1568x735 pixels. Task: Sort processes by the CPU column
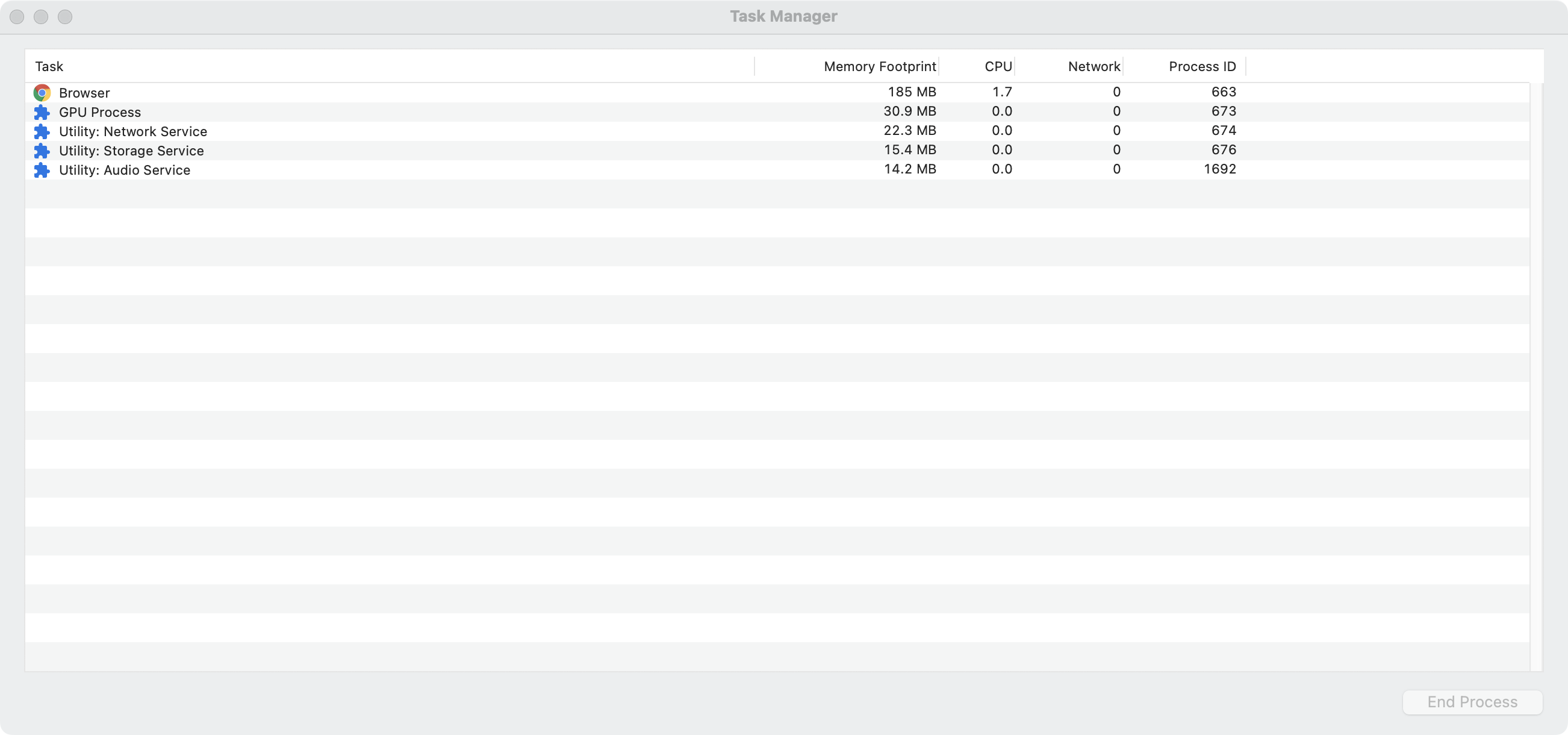point(998,66)
